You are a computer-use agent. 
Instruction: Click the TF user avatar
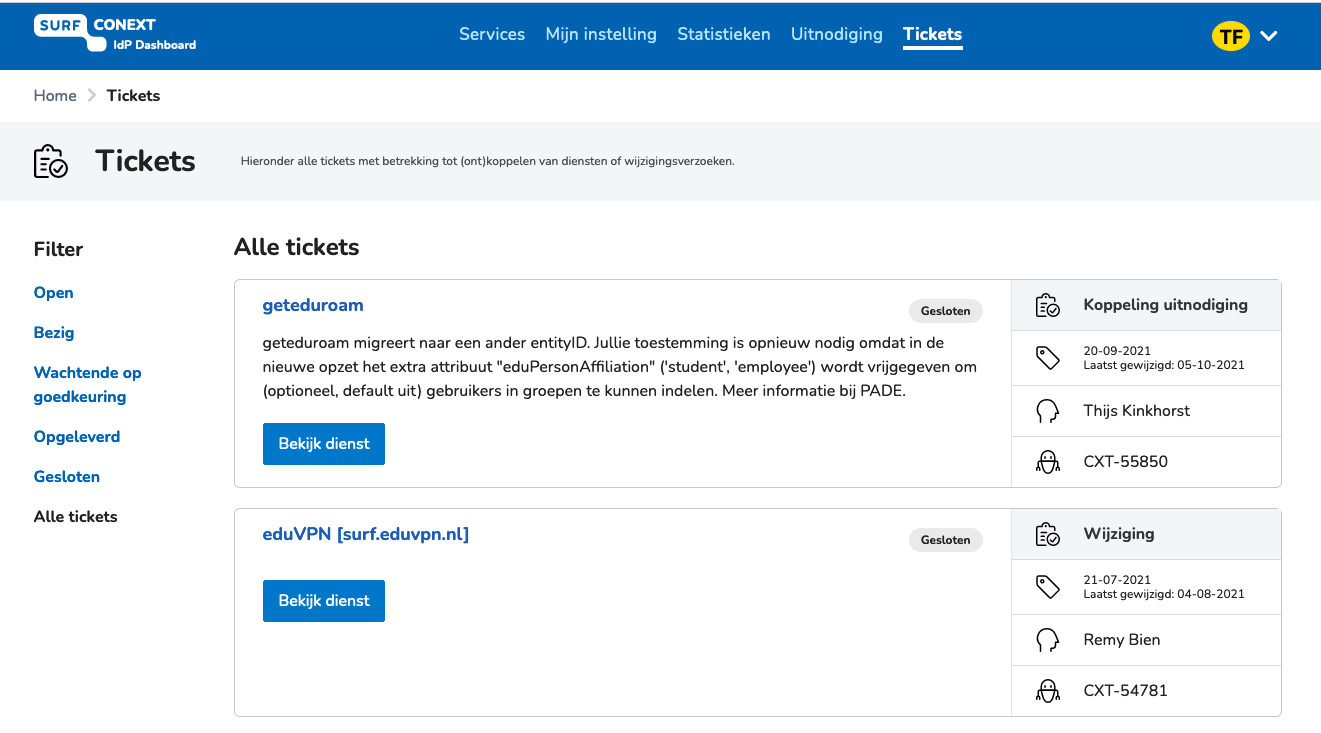pos(1231,36)
